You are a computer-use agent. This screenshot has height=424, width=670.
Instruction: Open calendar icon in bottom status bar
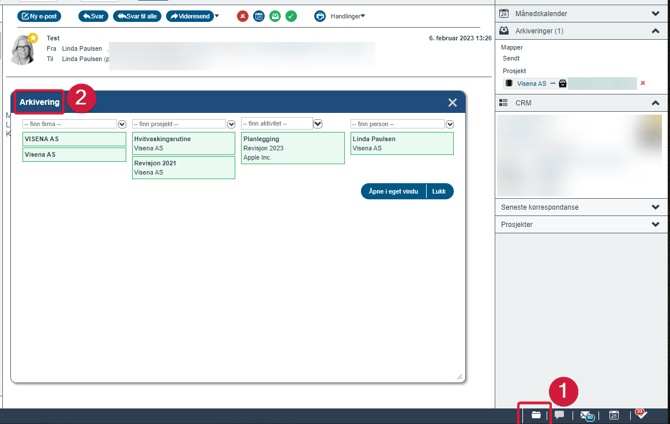614,415
